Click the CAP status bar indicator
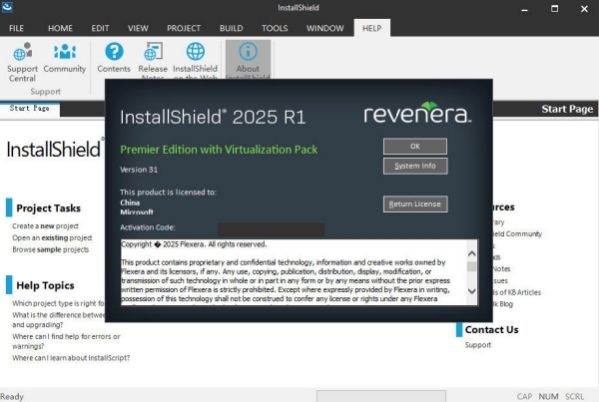The width and height of the screenshot is (599, 402). click(525, 397)
